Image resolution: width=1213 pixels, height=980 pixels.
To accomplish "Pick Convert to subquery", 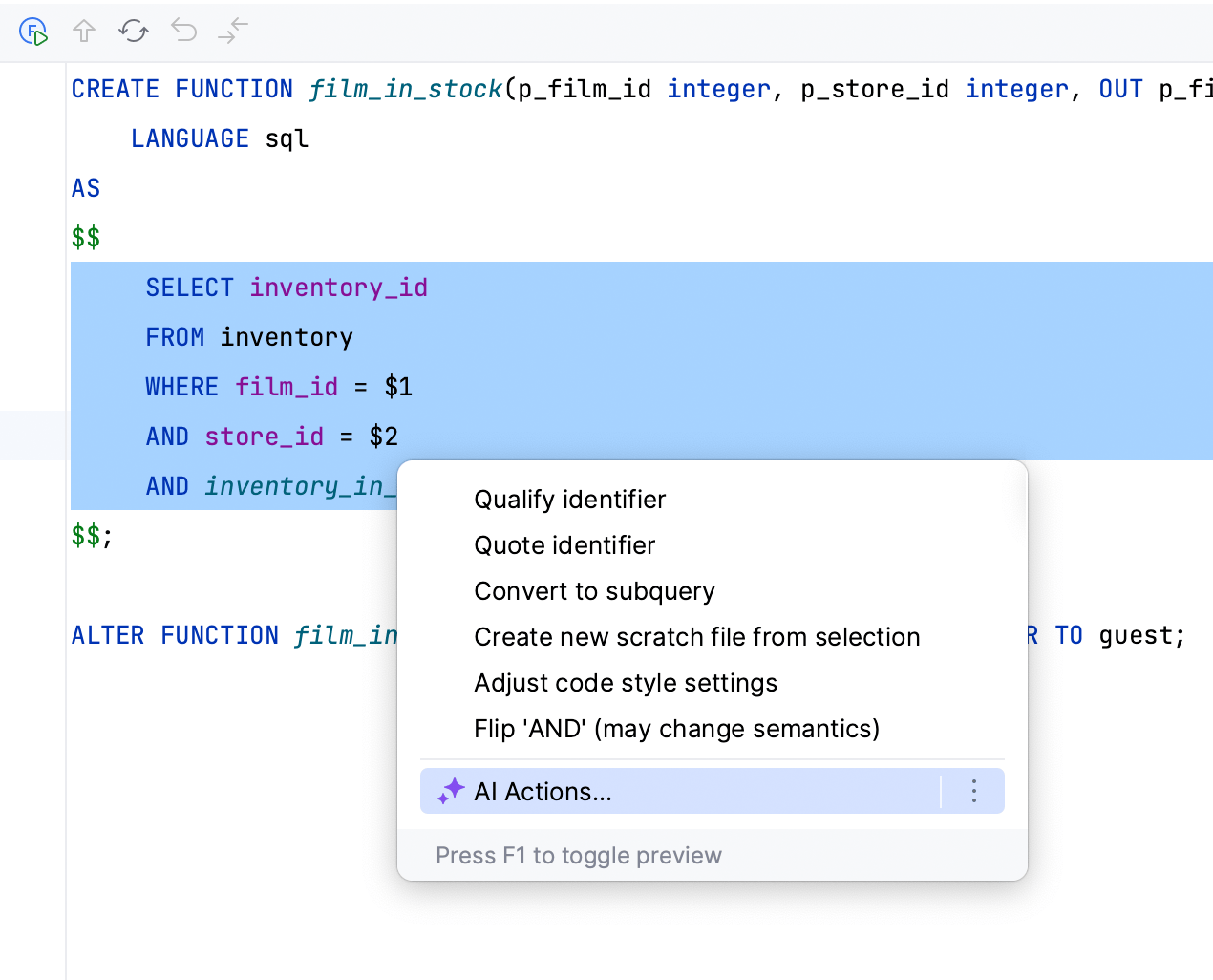I will point(594,591).
